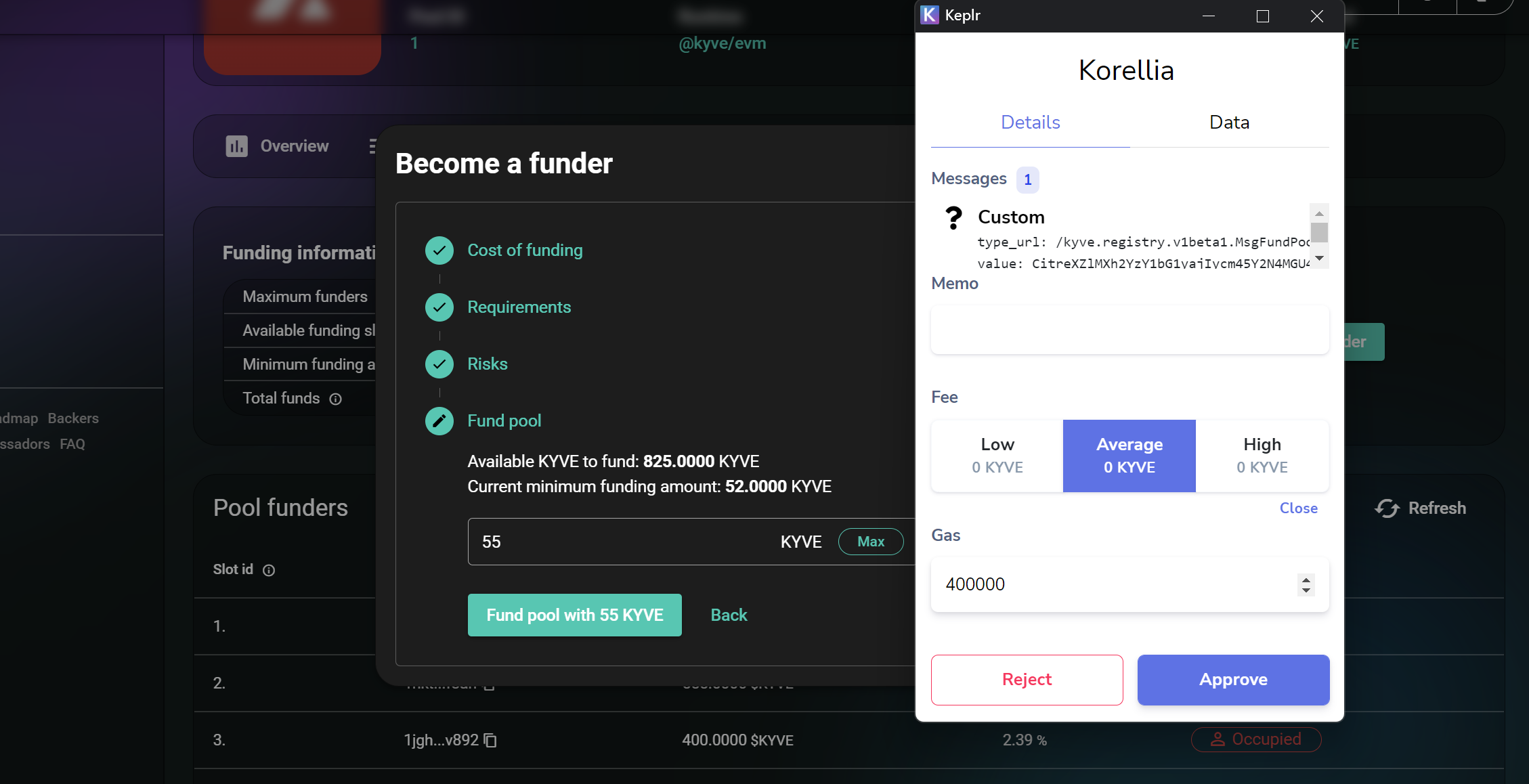The height and width of the screenshot is (784, 1529).
Task: Select the Average fee option
Action: [1129, 456]
